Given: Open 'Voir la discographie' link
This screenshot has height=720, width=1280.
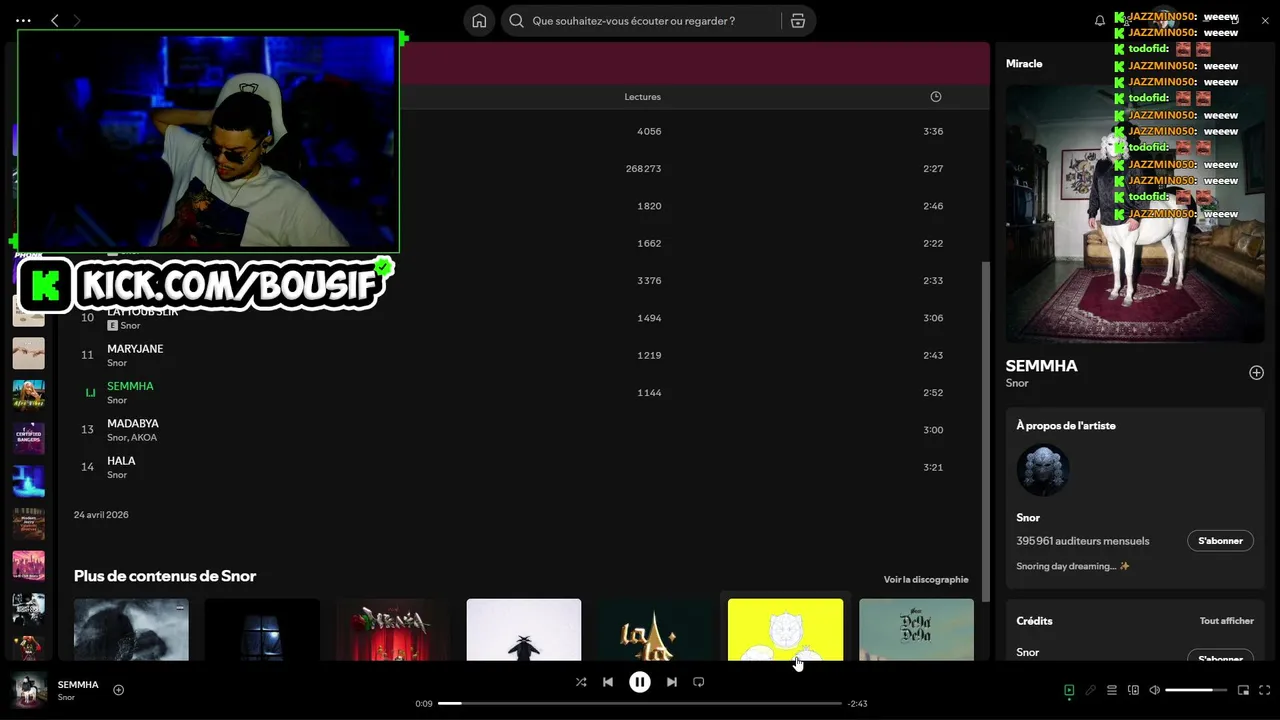Looking at the screenshot, I should (926, 580).
